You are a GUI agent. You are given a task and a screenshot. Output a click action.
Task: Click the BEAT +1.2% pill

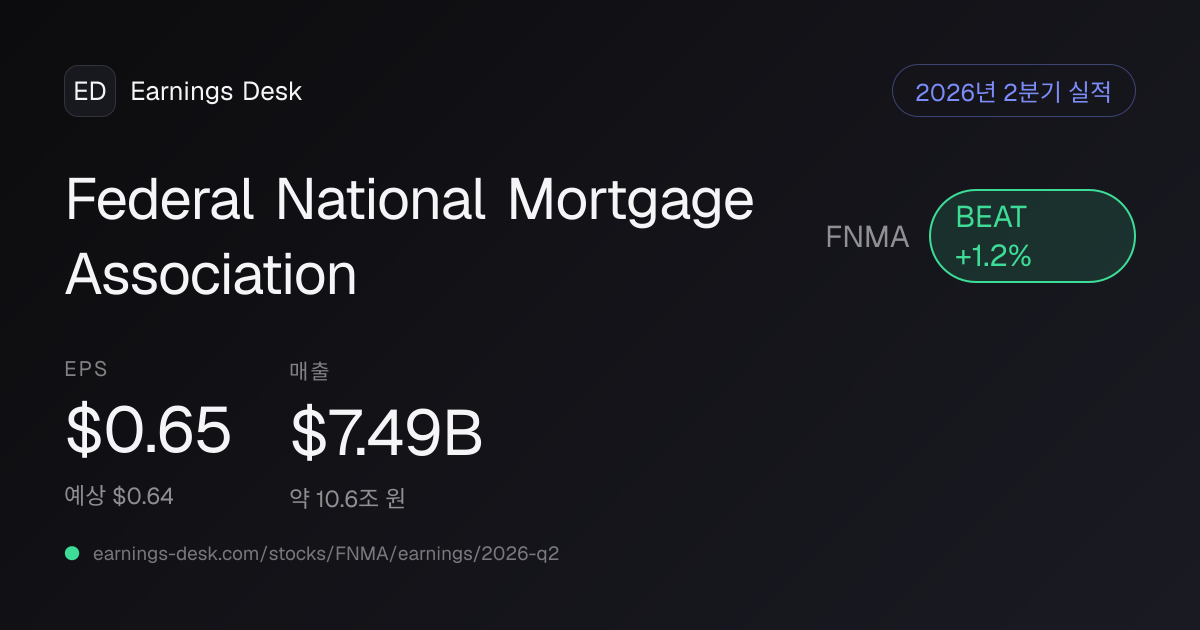(x=1032, y=236)
